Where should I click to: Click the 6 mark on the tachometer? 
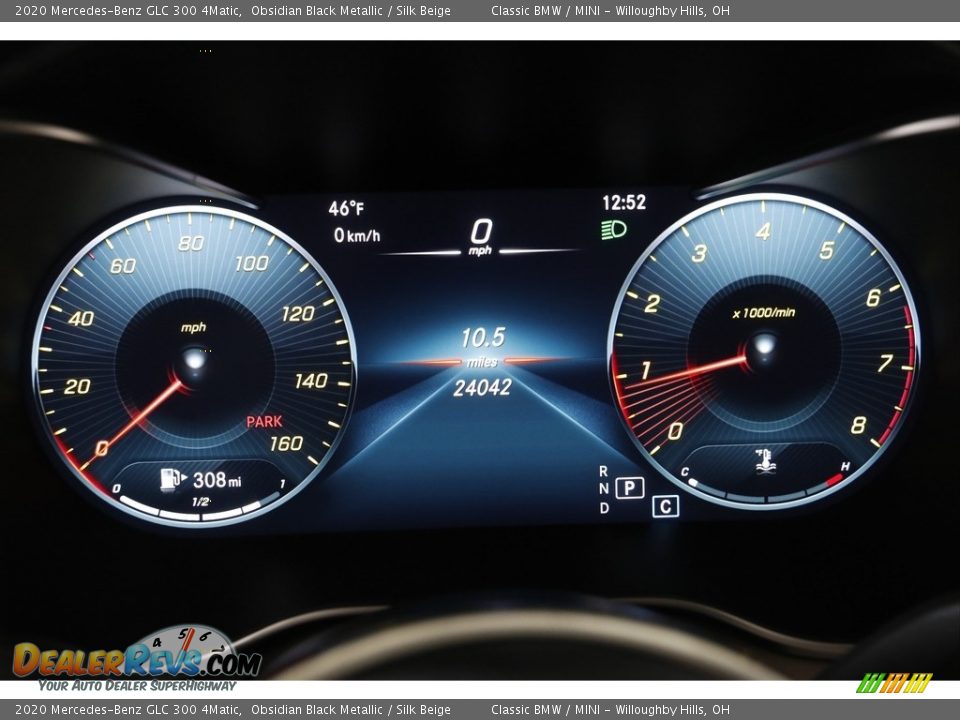click(873, 298)
